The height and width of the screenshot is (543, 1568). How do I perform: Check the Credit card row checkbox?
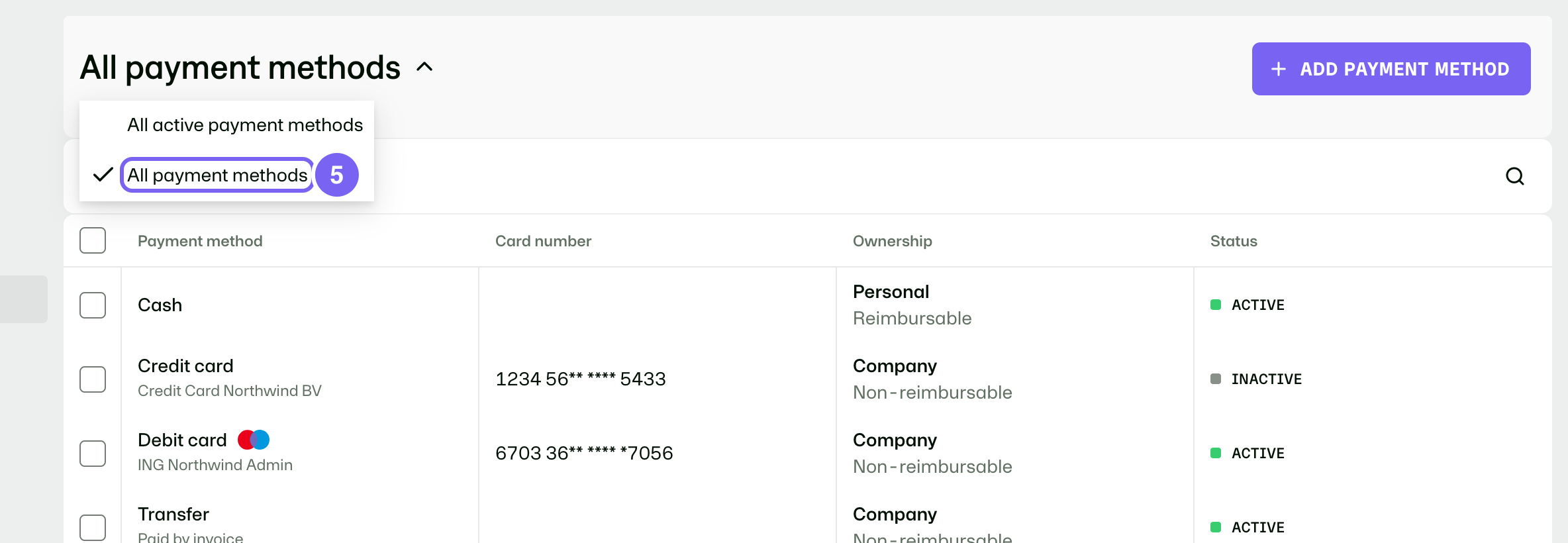[93, 379]
